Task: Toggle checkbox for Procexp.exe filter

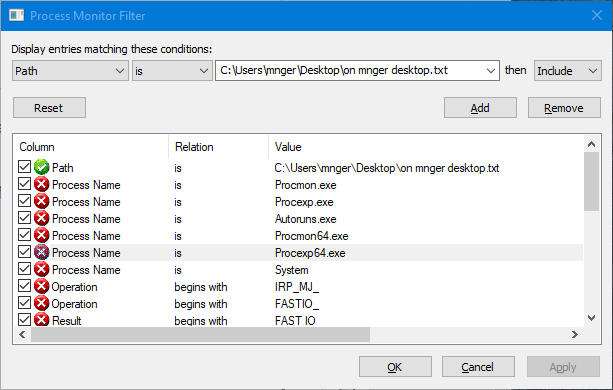Action: pyautogui.click(x=24, y=201)
